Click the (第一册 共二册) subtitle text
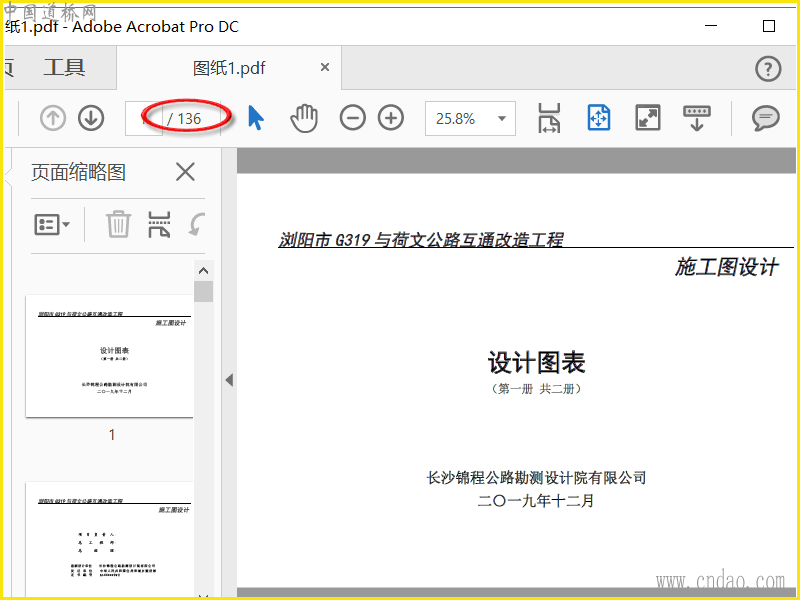Image resolution: width=800 pixels, height=600 pixels. [x=536, y=389]
